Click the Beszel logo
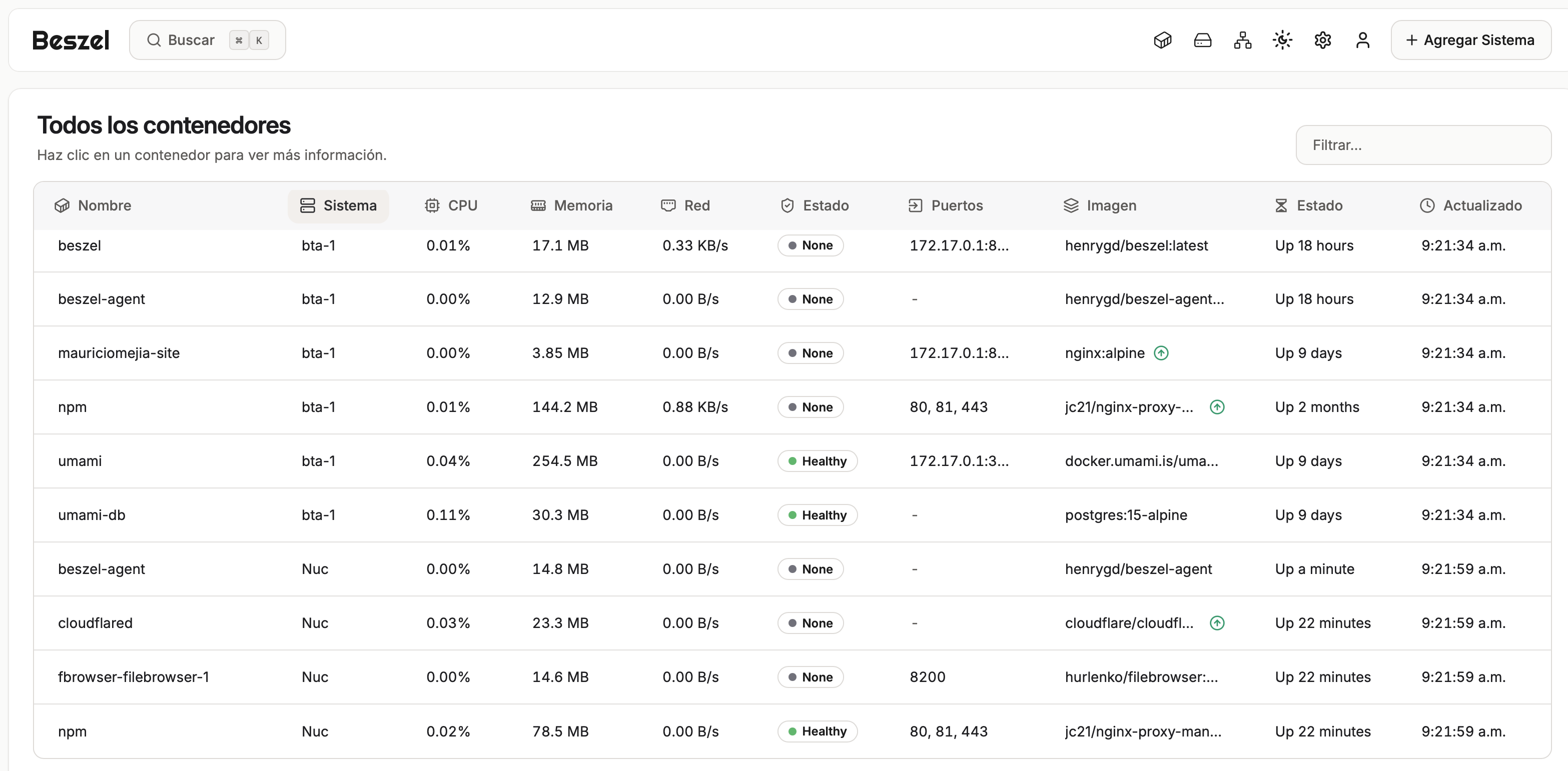Screen dimensions: 1568x771 (71, 40)
